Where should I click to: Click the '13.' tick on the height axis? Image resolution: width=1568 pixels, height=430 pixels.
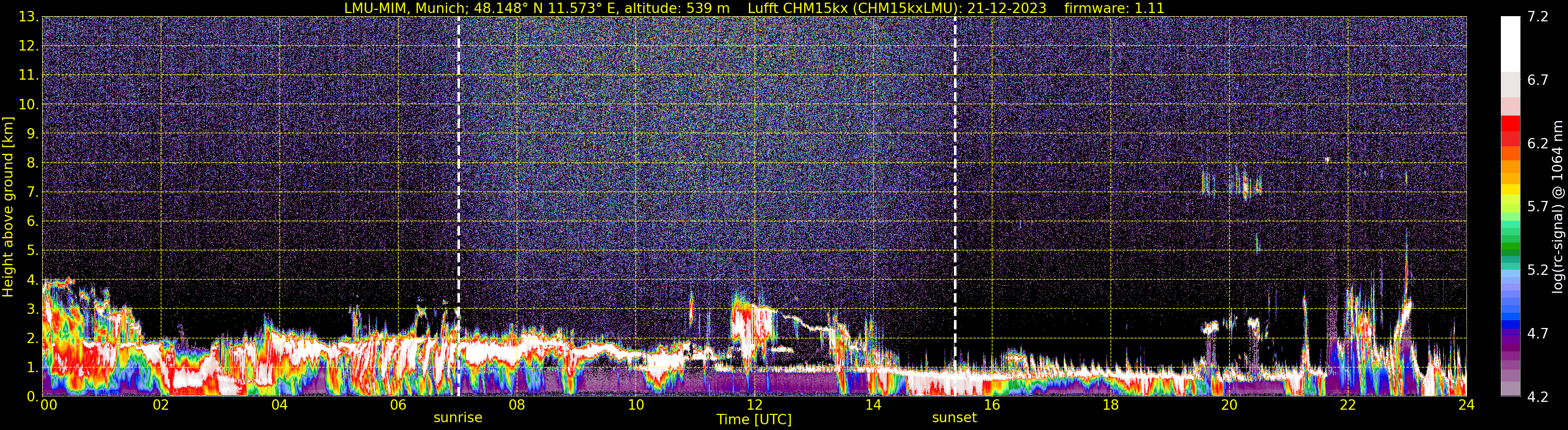pos(29,17)
